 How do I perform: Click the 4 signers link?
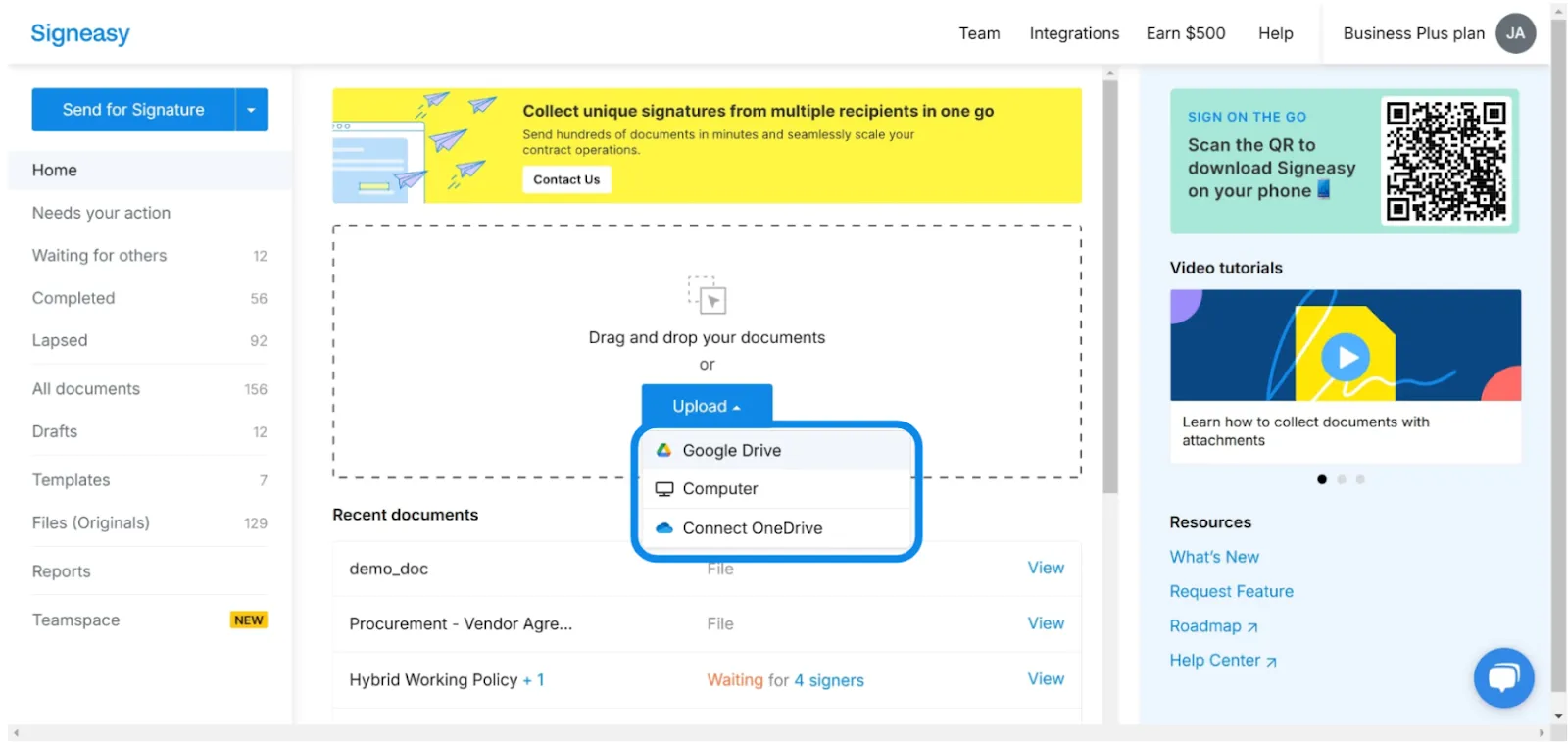coord(829,680)
